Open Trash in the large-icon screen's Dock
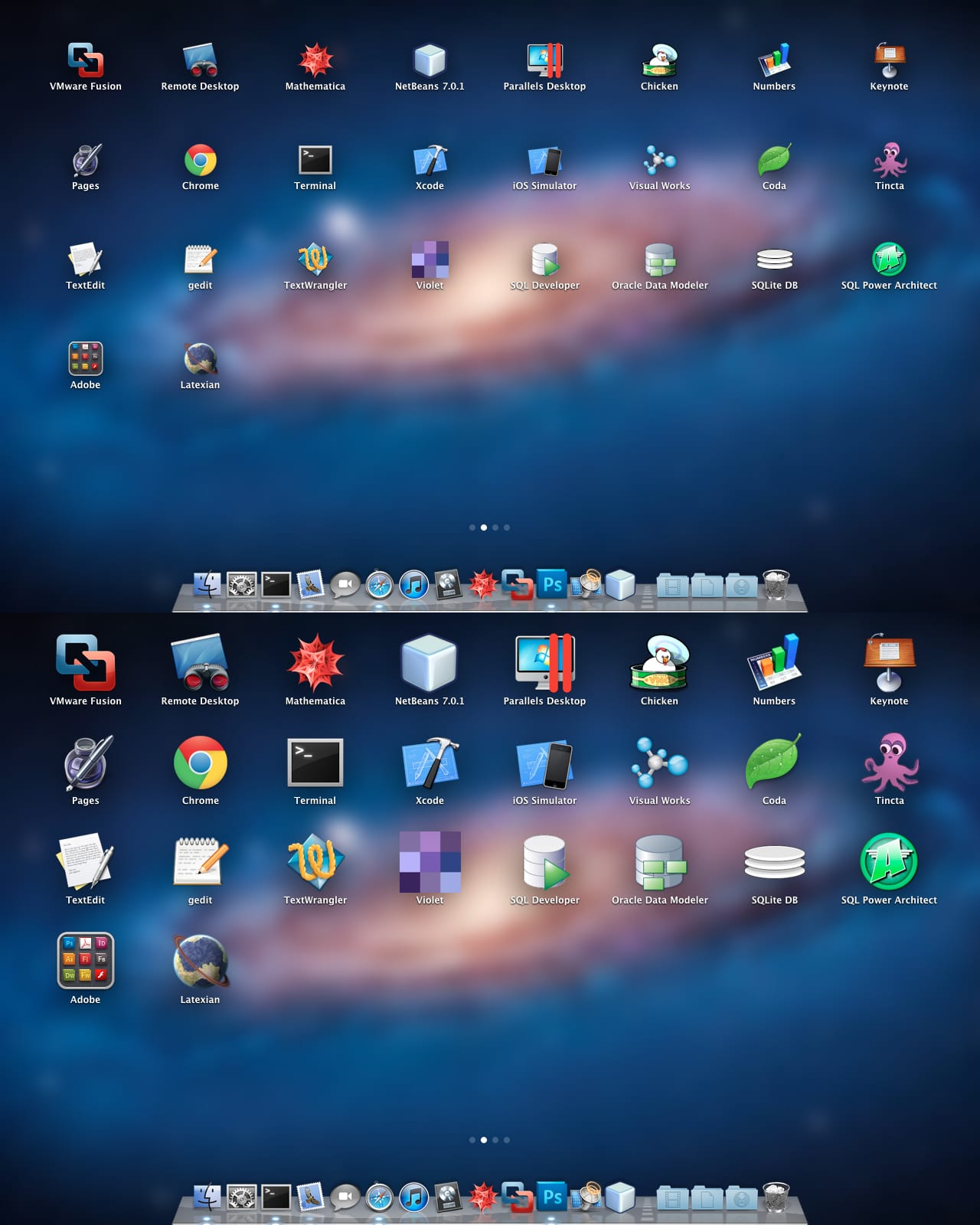Viewport: 980px width, 1225px height. click(776, 1197)
